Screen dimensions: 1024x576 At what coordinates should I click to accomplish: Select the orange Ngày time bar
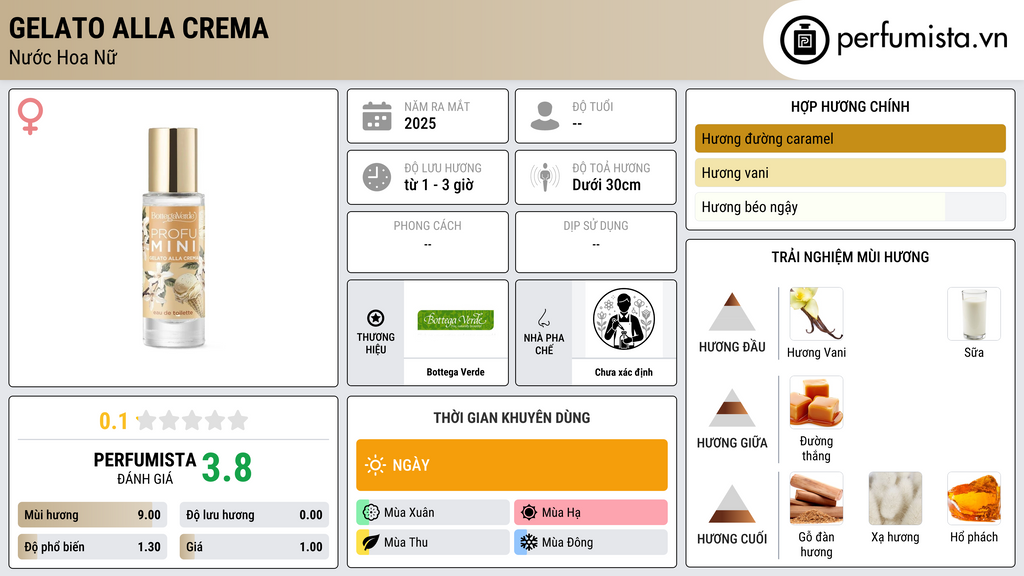pos(512,465)
